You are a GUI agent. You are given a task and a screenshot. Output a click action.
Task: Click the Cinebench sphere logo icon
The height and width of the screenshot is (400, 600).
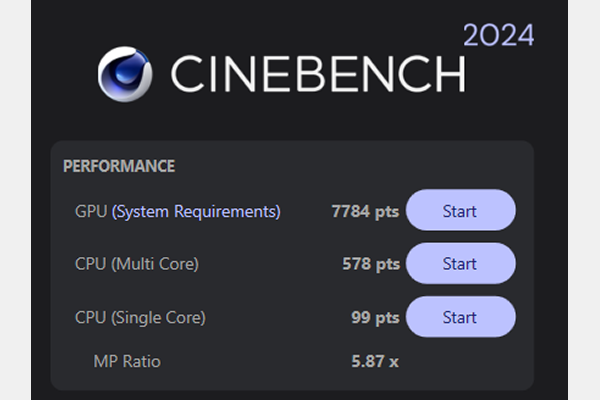tap(125, 74)
